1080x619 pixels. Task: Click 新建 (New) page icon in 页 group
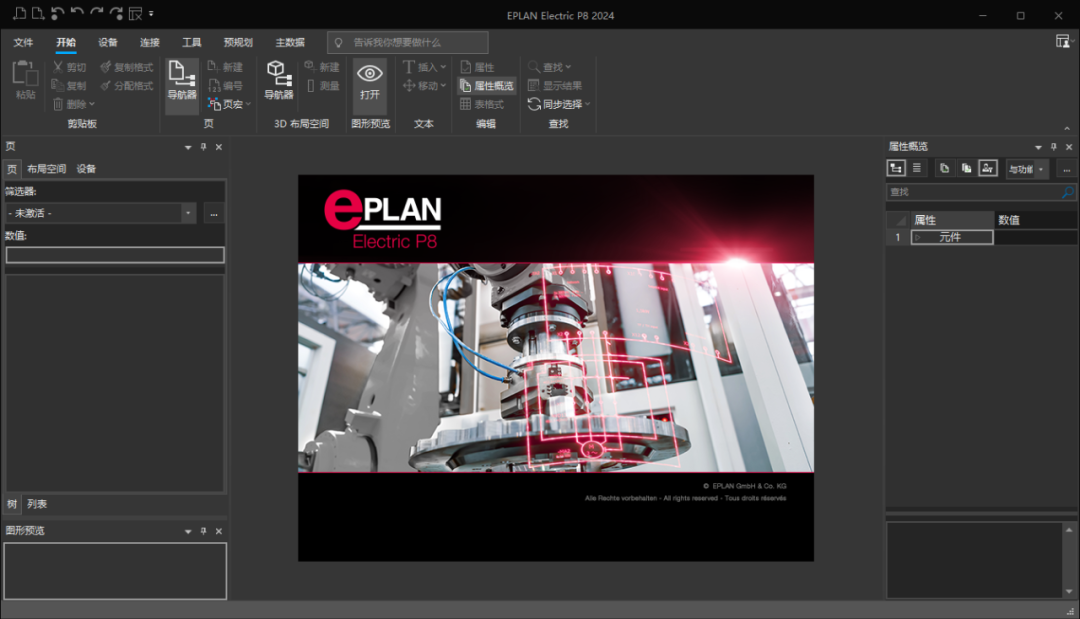pos(214,67)
